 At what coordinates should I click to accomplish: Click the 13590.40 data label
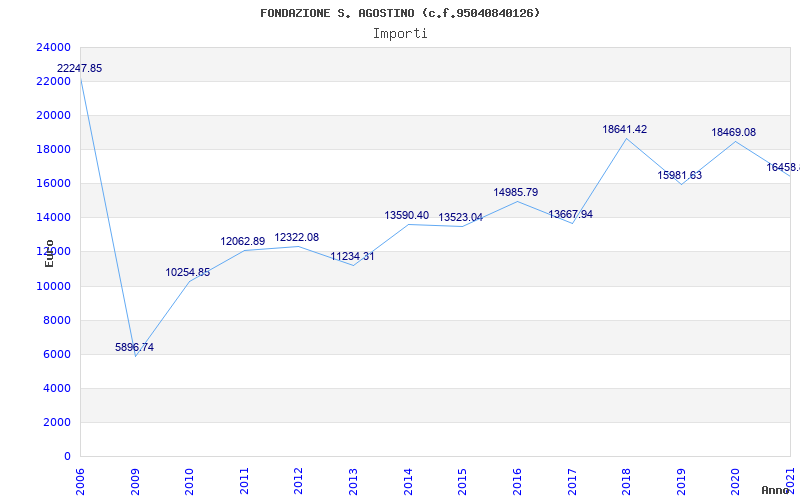click(x=407, y=215)
